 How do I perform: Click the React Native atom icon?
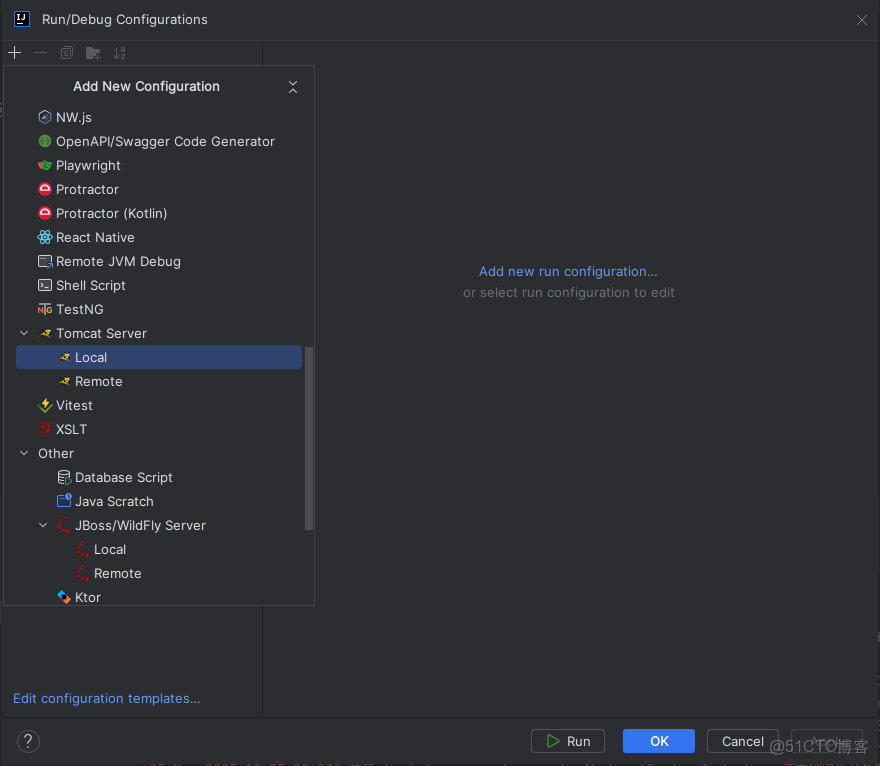[x=45, y=237]
